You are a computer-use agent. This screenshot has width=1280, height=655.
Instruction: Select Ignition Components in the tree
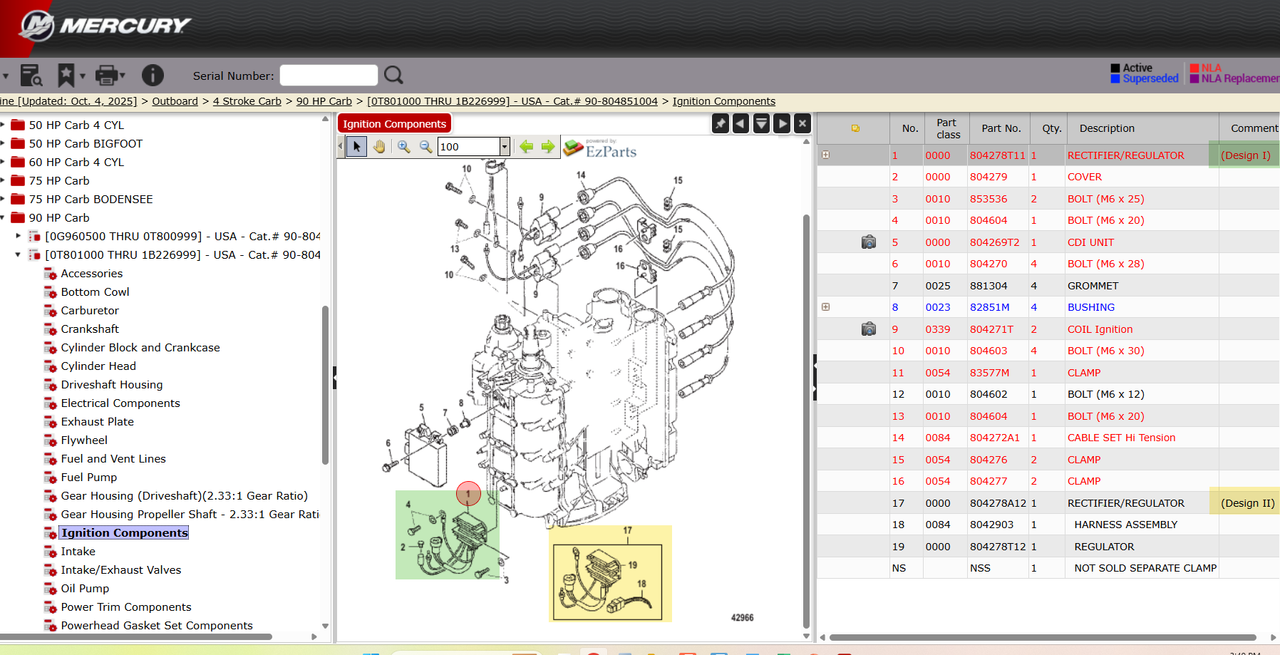pos(124,533)
